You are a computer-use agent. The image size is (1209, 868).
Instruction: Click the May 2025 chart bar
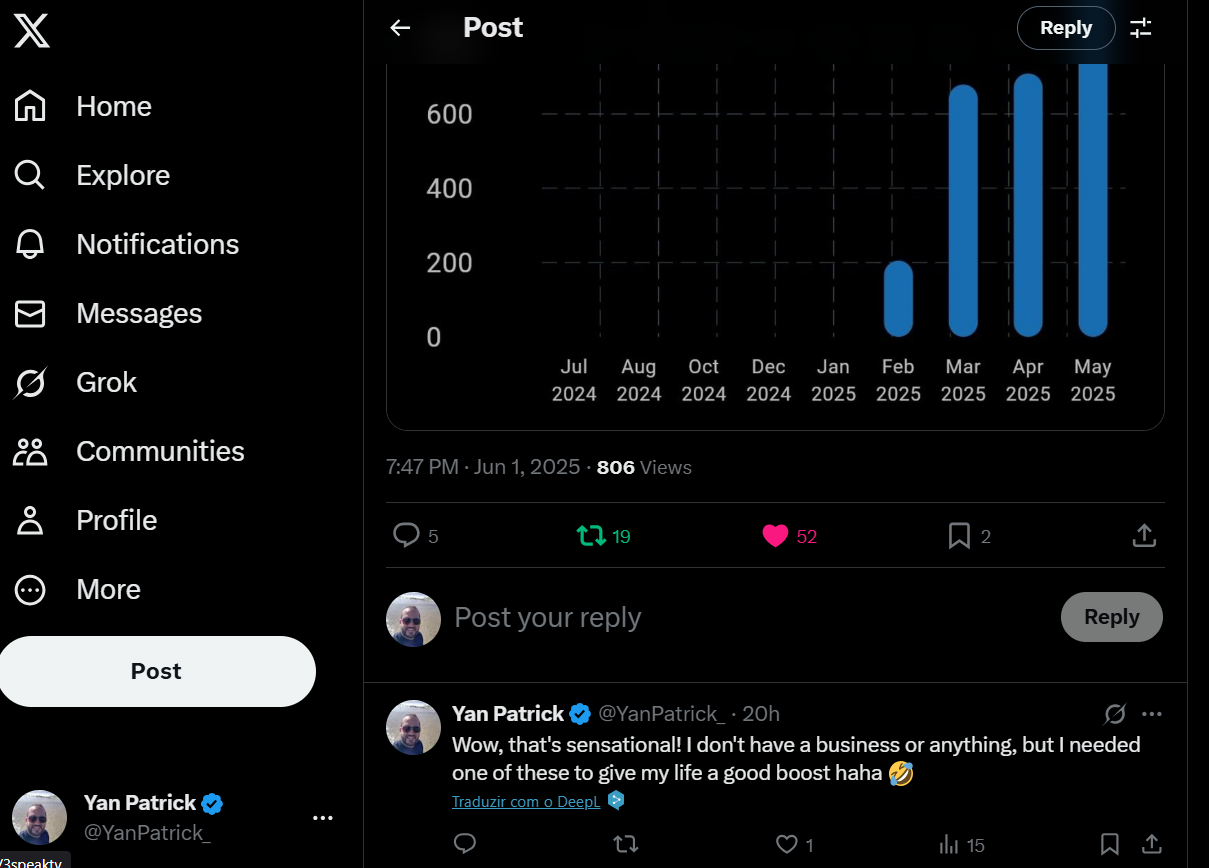(x=1093, y=200)
